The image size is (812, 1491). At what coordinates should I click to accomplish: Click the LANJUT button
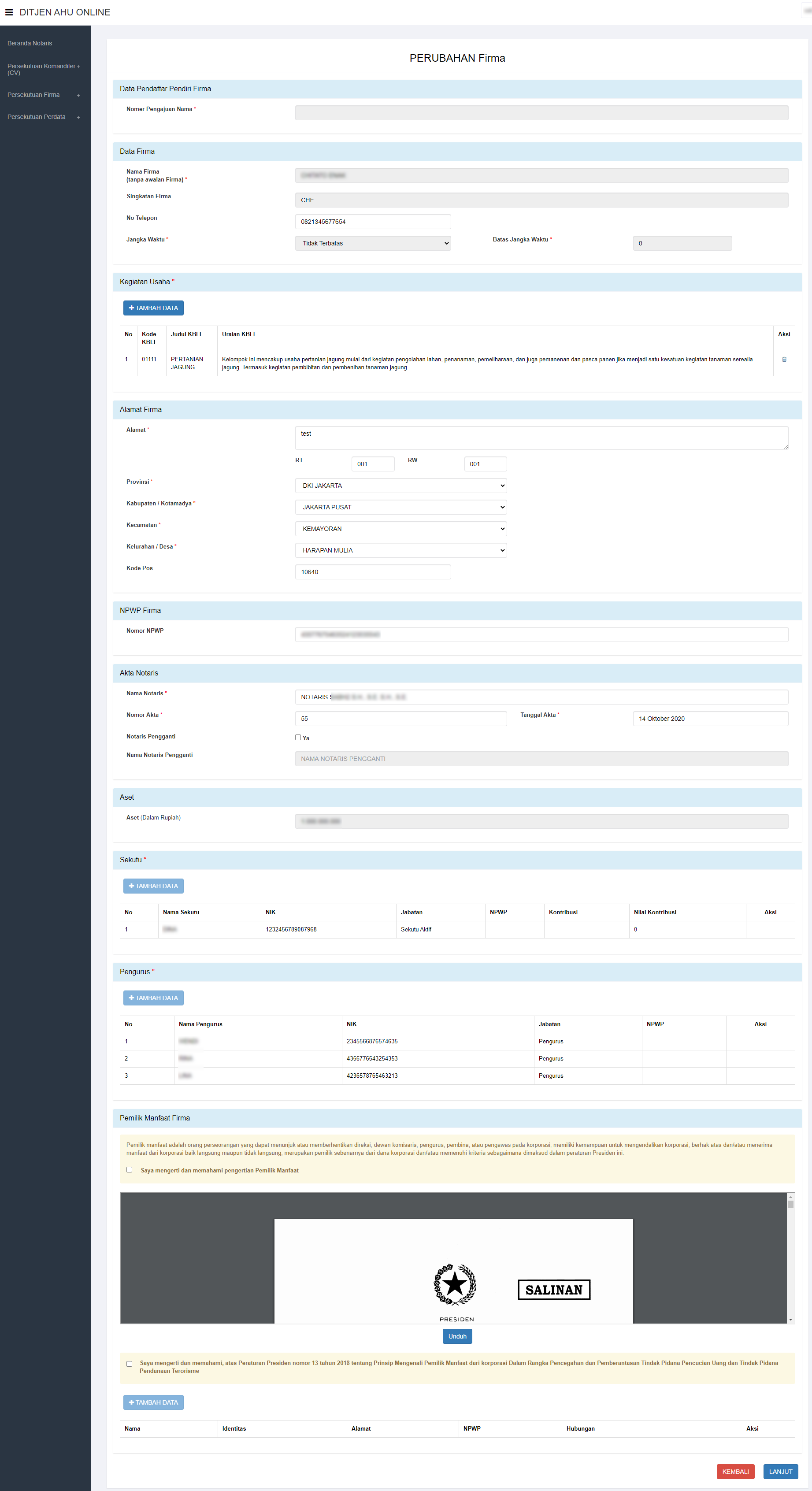coord(780,1471)
